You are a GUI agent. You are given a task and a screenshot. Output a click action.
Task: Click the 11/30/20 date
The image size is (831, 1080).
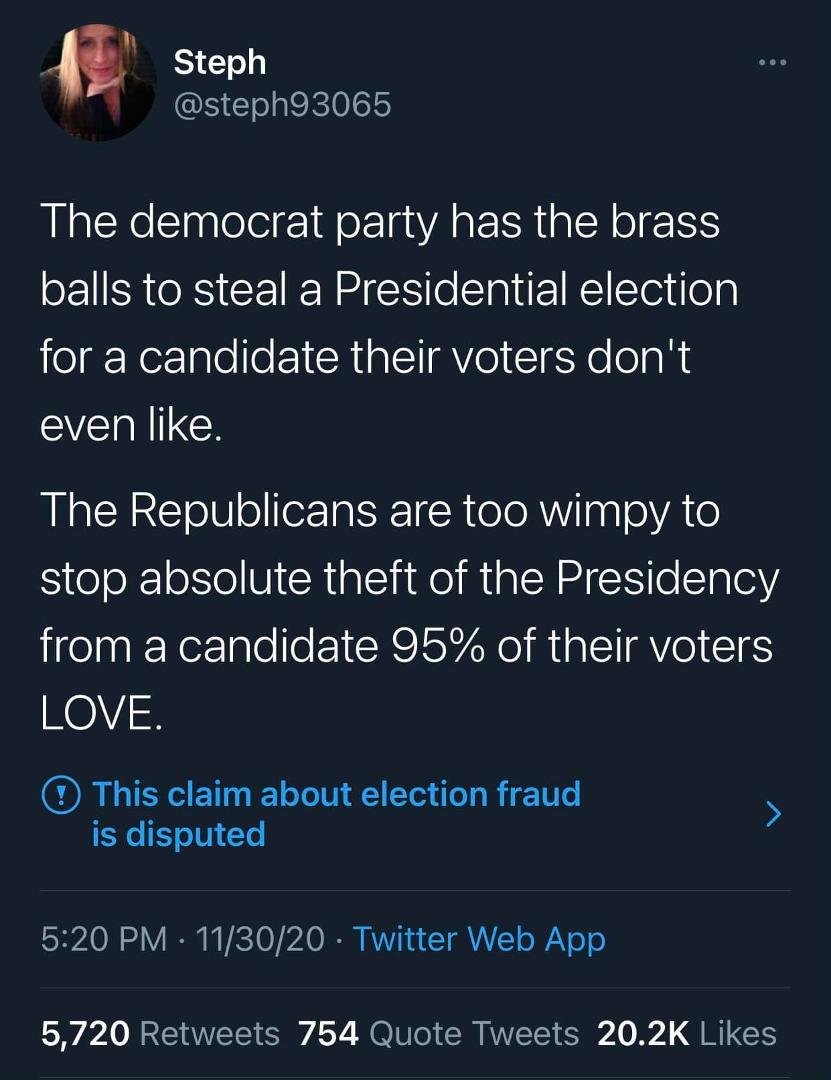[x=260, y=939]
